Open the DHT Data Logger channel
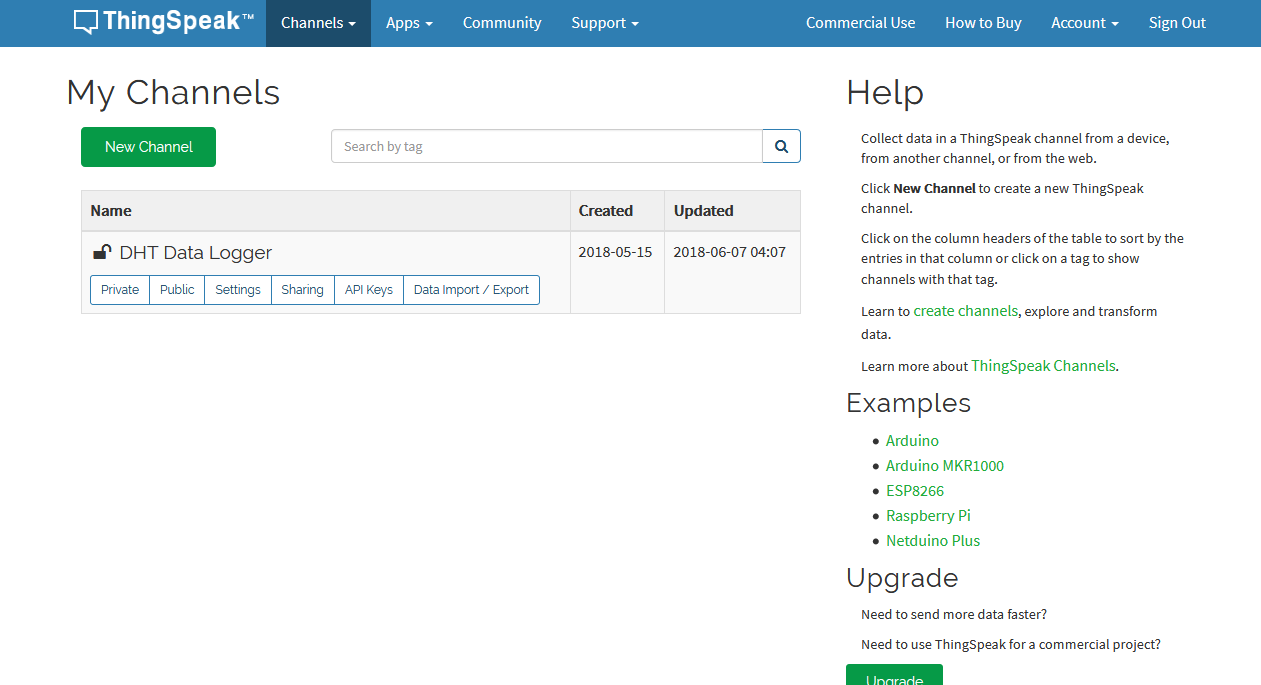 (x=195, y=253)
